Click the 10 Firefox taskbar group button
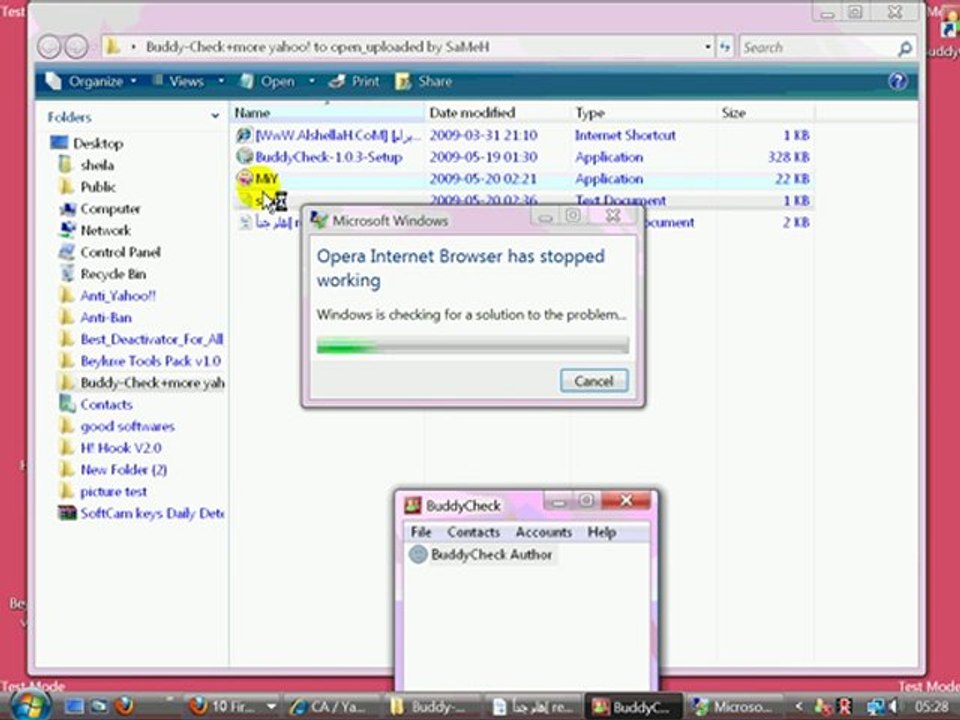960x720 pixels. tap(231, 707)
